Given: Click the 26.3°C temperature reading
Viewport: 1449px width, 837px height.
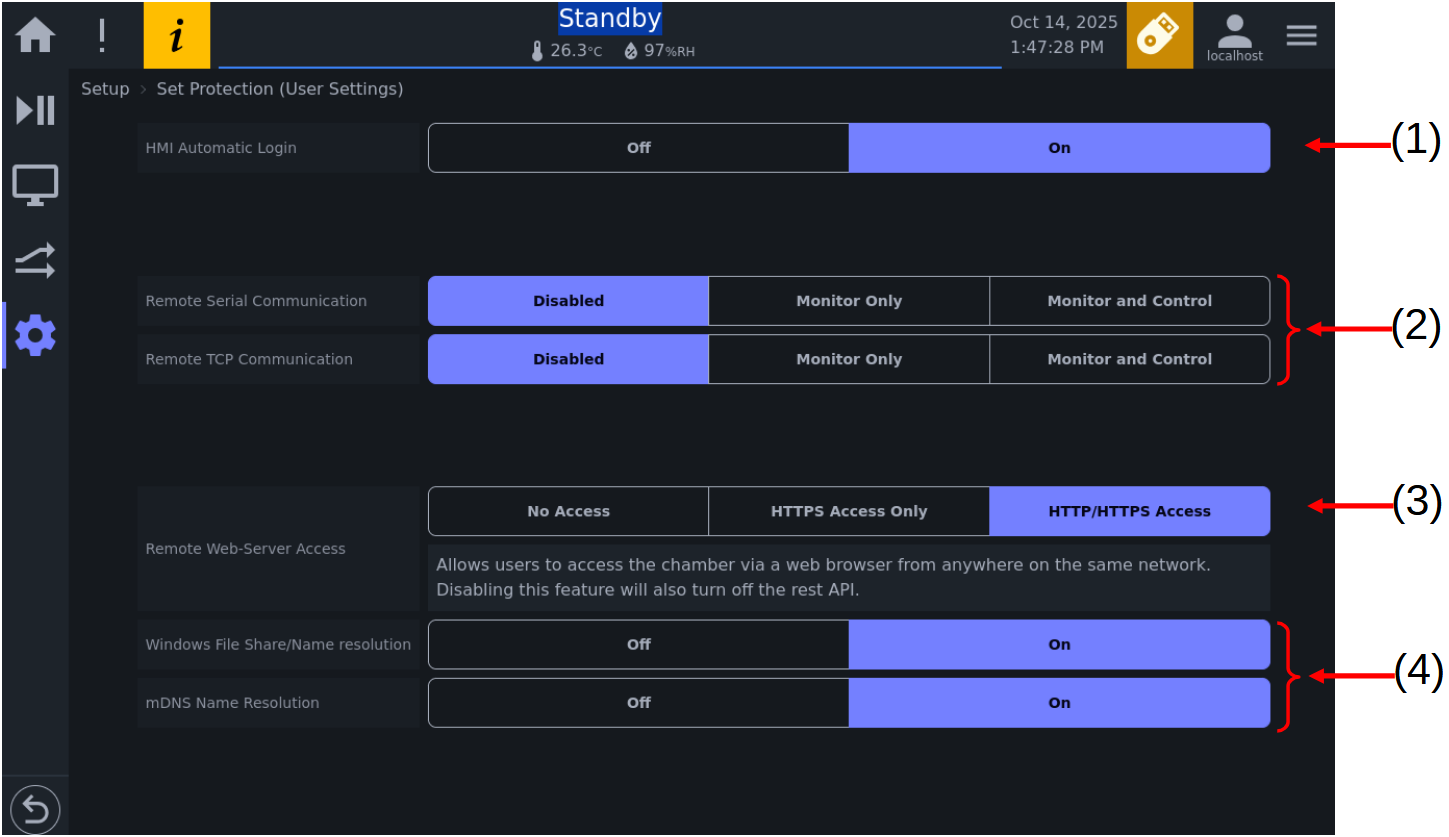Looking at the screenshot, I should (576, 51).
